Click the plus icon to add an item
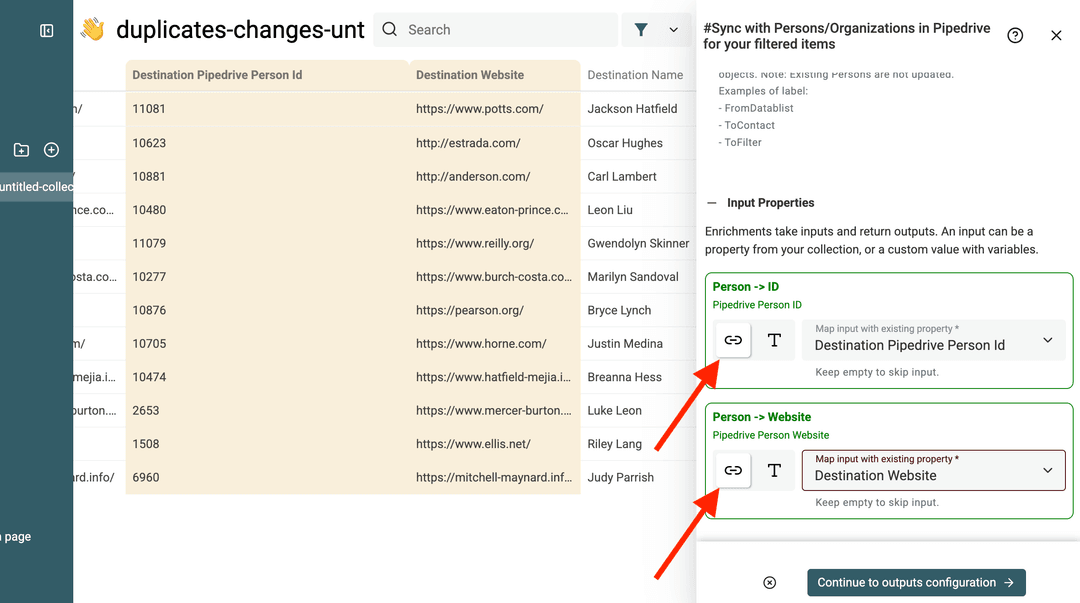Screen dimensions: 1080x603 tap(51, 149)
